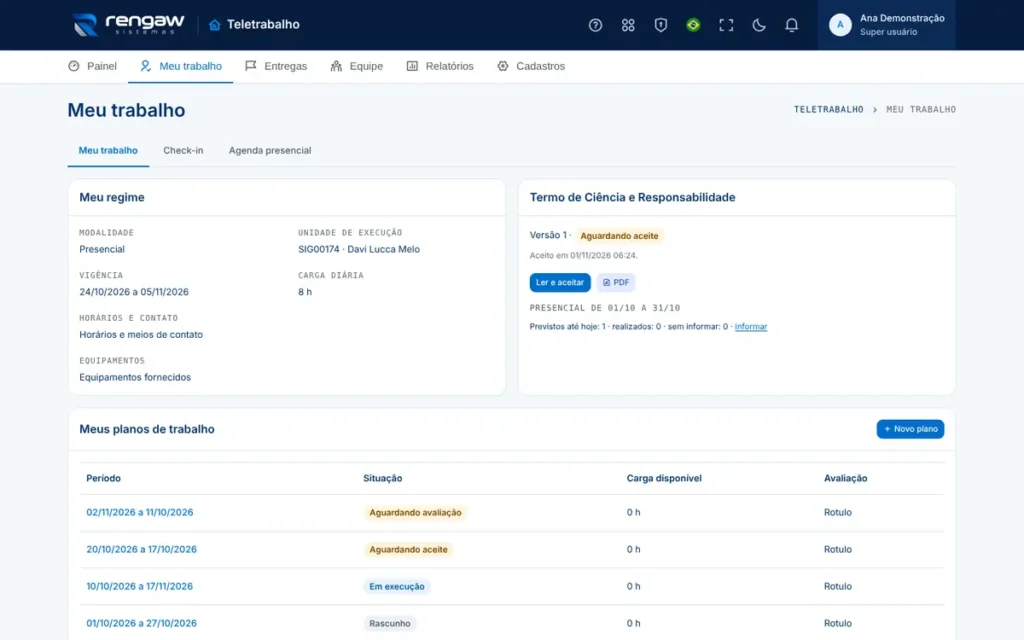Click the Equipe people icon
This screenshot has height=640, width=1024.
coord(336,66)
